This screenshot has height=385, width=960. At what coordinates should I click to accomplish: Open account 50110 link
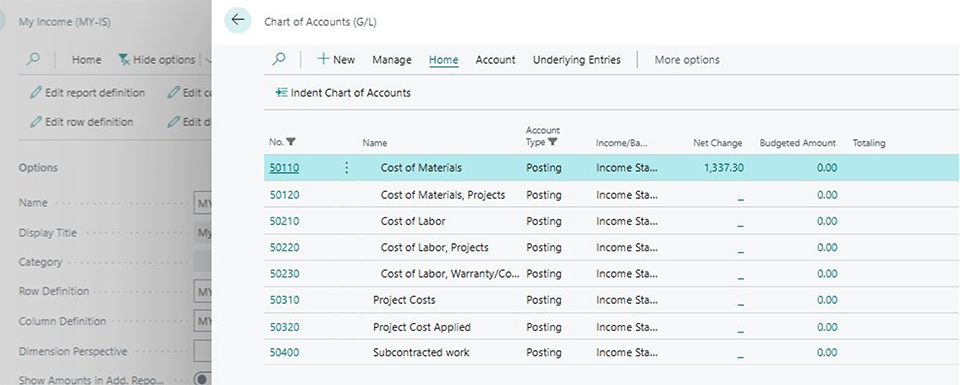click(x=285, y=168)
